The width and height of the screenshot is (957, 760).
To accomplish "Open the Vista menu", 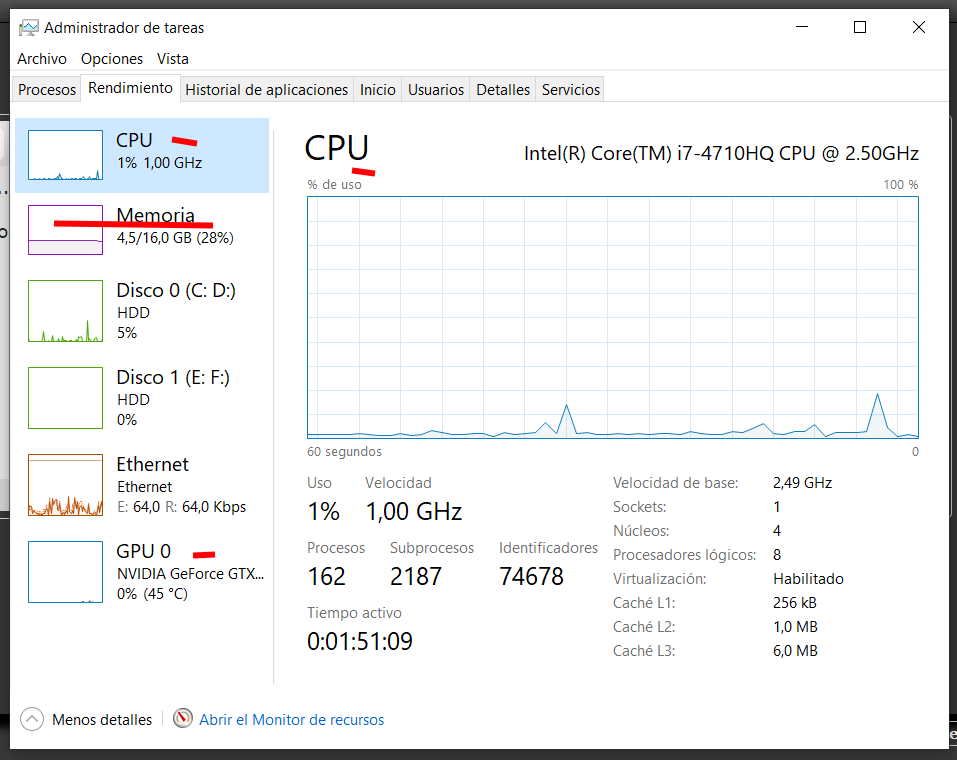I will click(x=173, y=59).
